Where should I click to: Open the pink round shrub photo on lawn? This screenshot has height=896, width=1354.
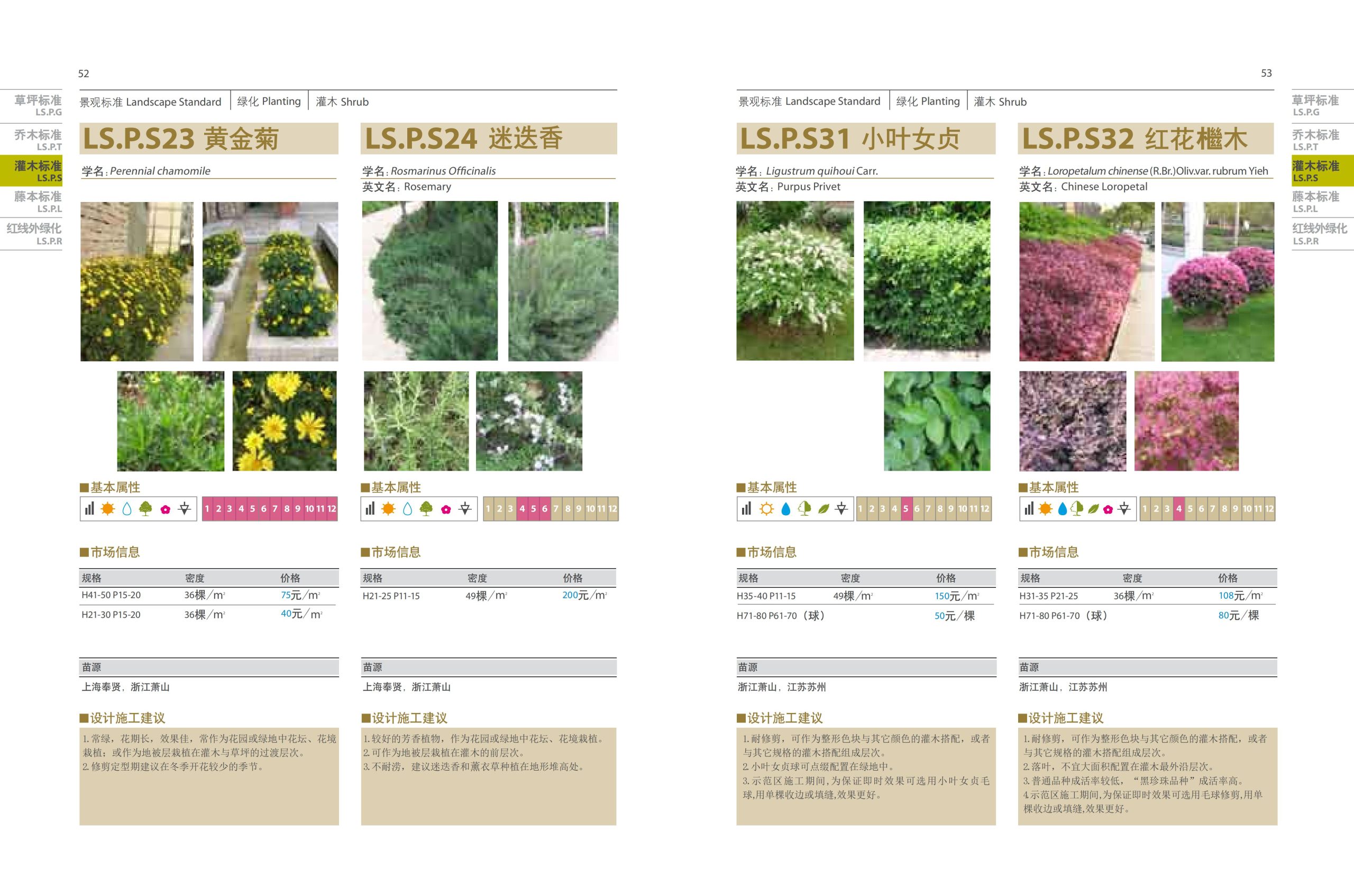pyautogui.click(x=1218, y=281)
